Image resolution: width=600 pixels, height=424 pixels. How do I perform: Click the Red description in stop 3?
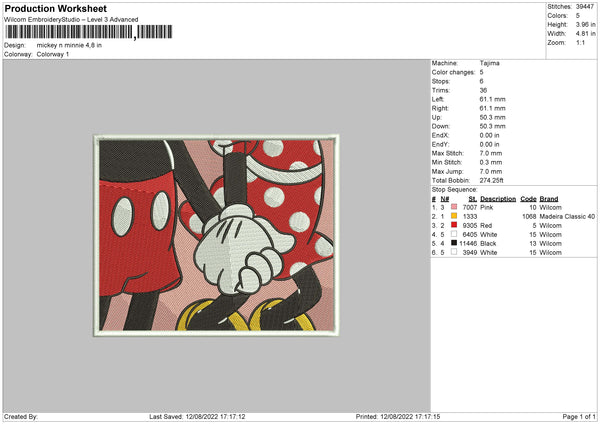pyautogui.click(x=486, y=225)
